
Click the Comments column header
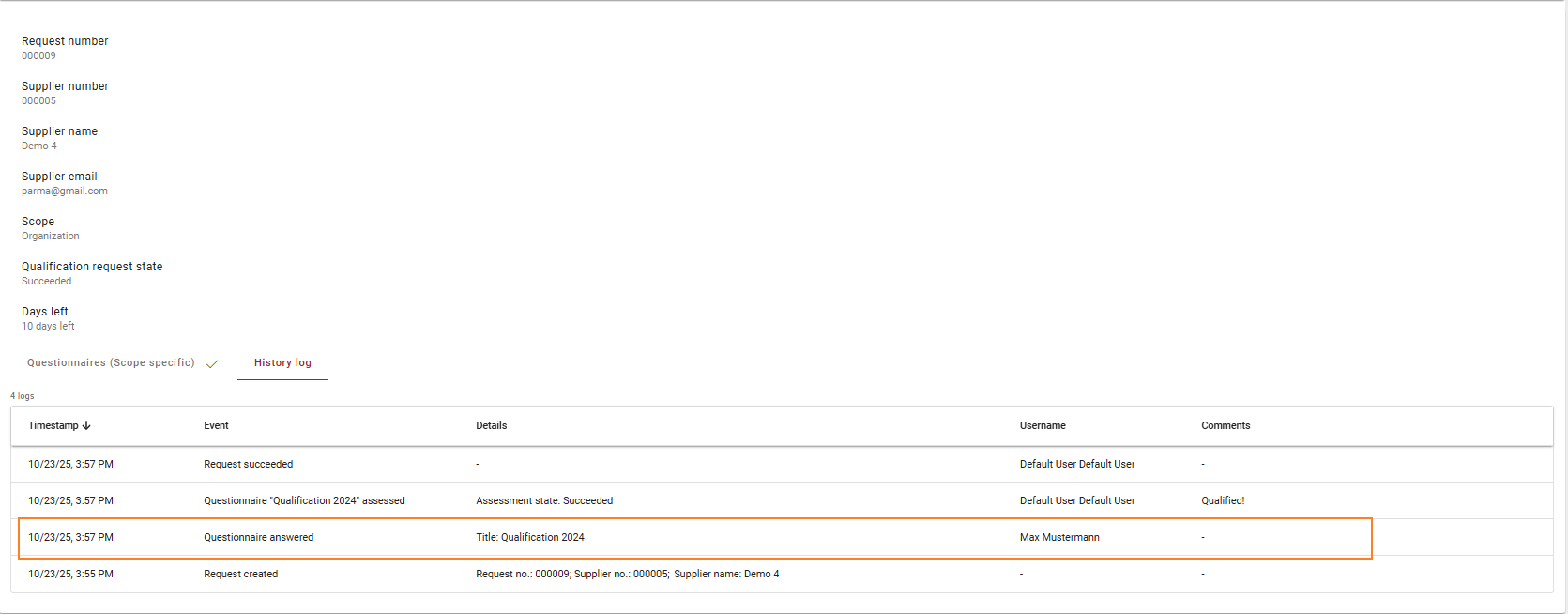pos(1225,426)
